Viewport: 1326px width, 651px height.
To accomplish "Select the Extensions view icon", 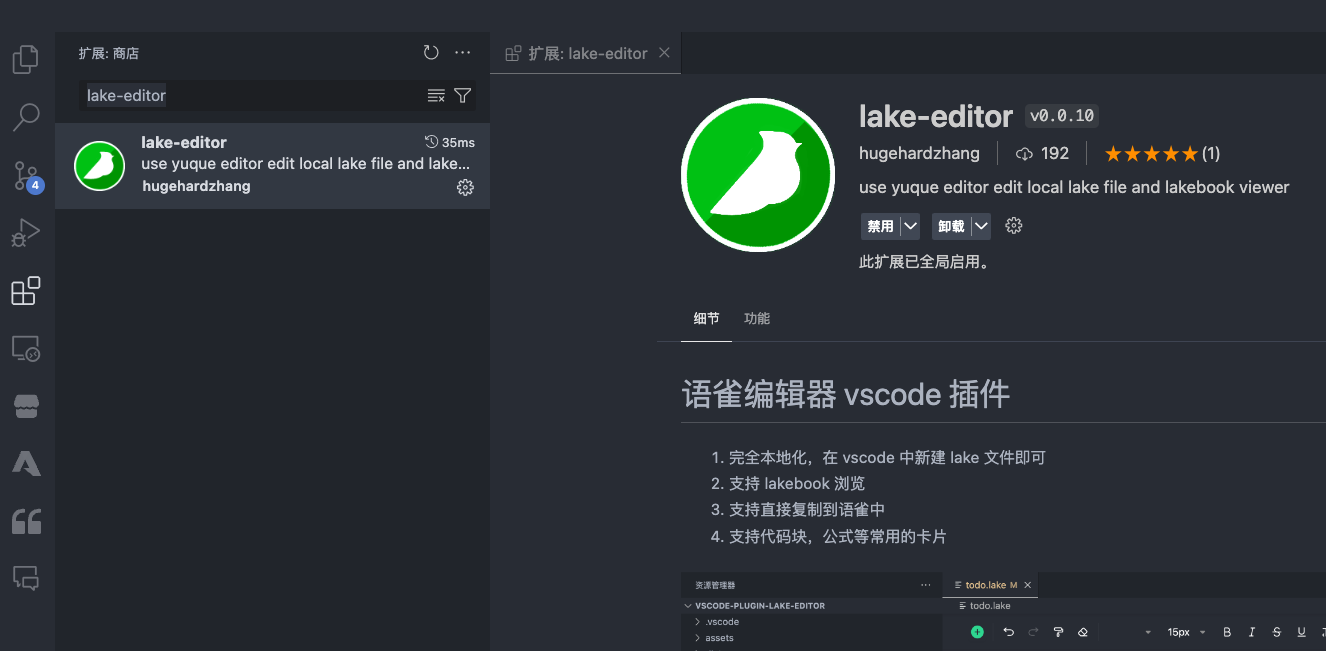I will click(26, 291).
